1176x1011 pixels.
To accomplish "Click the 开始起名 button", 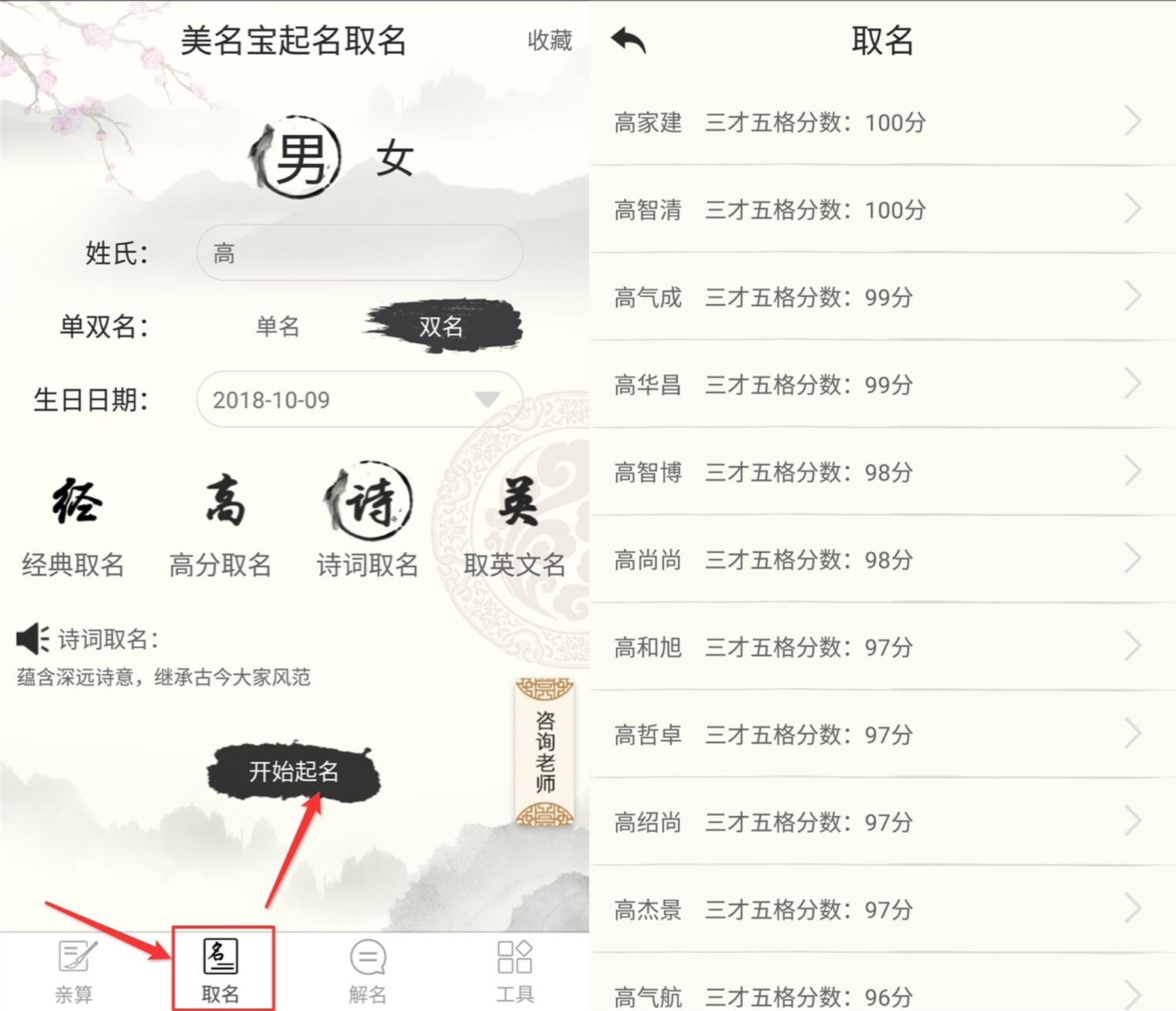I will 294,772.
